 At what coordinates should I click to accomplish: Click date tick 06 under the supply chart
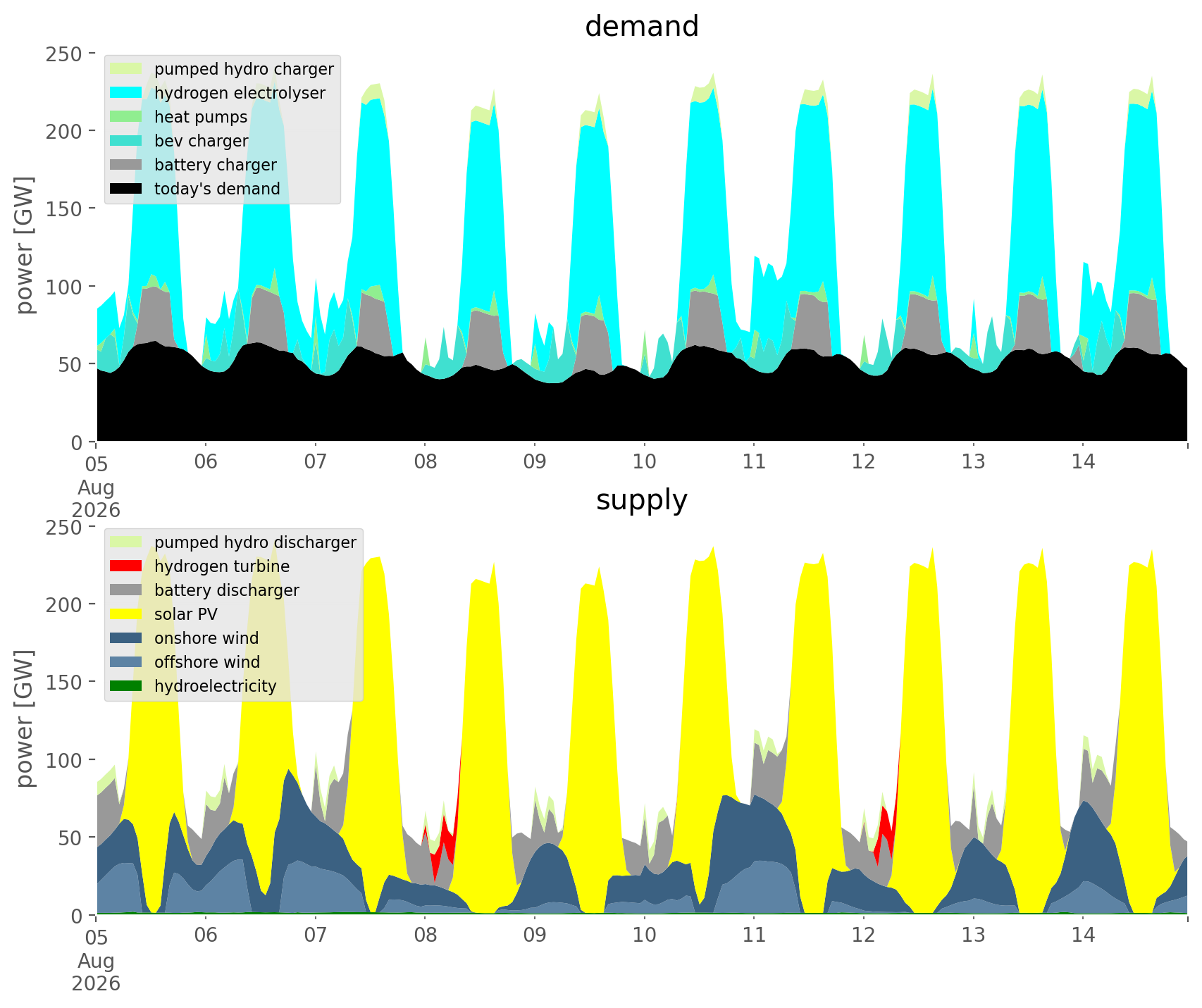(206, 936)
